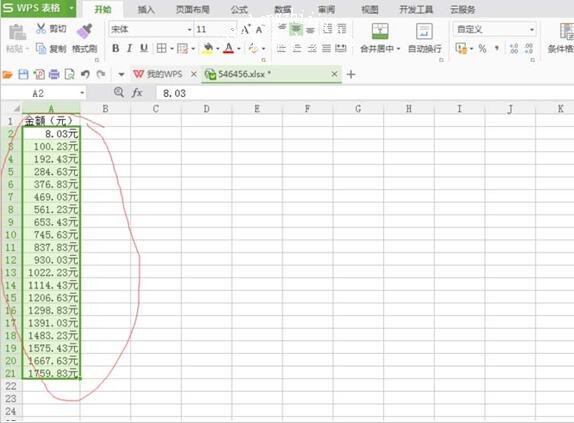Click the Merge and Center icon

(x=380, y=31)
